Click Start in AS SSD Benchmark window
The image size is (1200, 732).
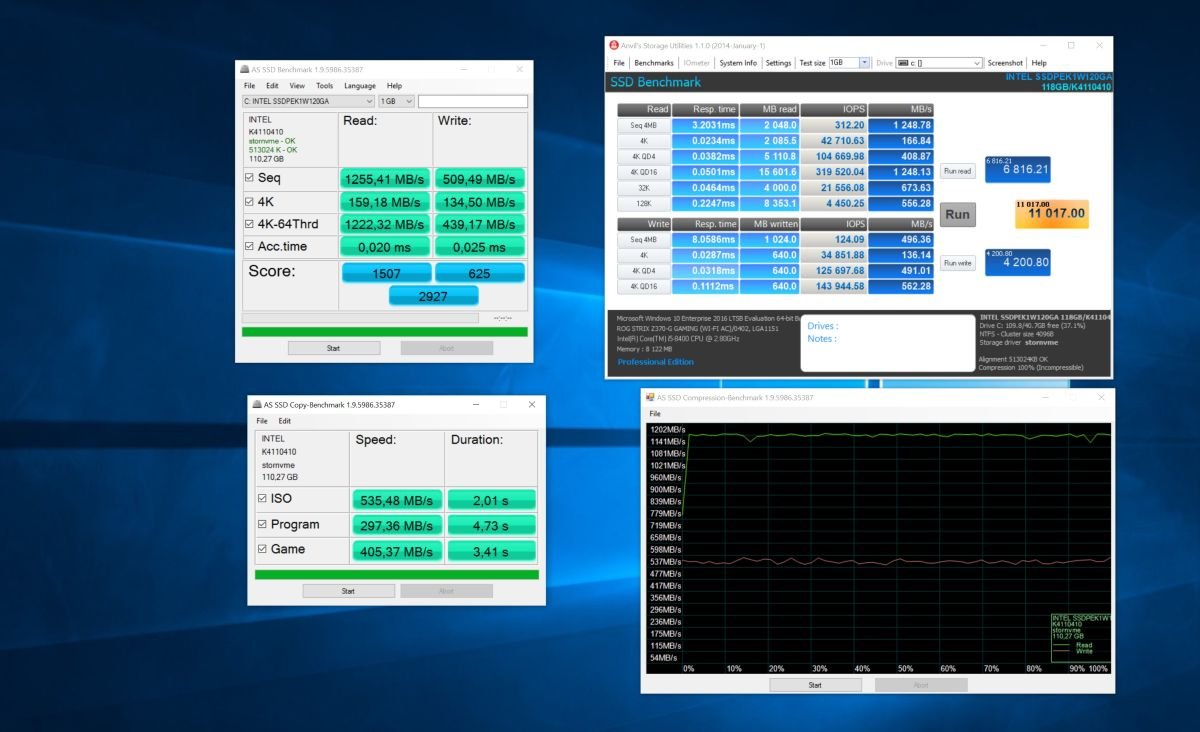tap(334, 348)
